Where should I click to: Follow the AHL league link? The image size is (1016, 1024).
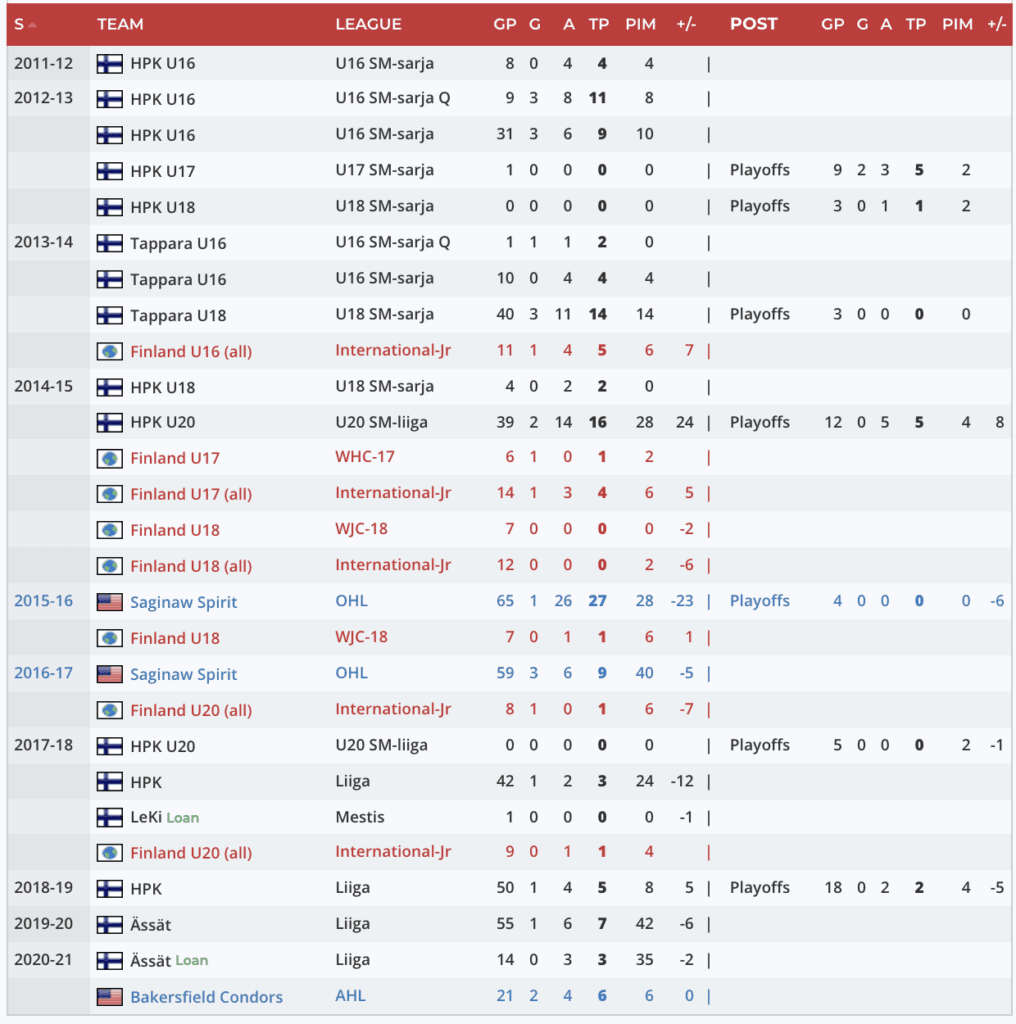click(351, 996)
